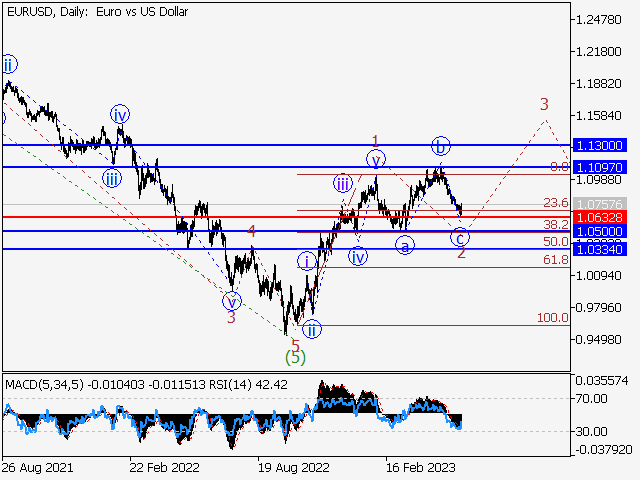Click the 1.15840 price axis value

pyautogui.click(x=598, y=116)
